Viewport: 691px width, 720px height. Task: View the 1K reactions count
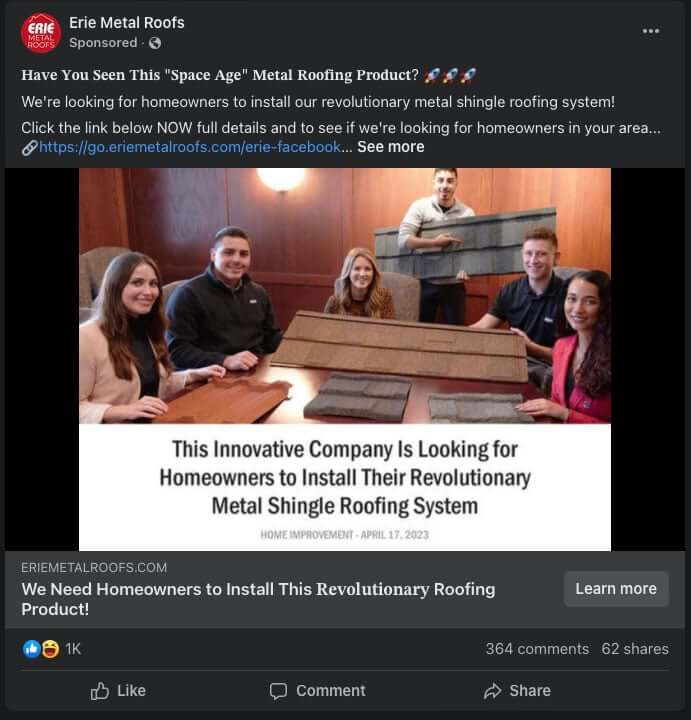click(x=73, y=649)
